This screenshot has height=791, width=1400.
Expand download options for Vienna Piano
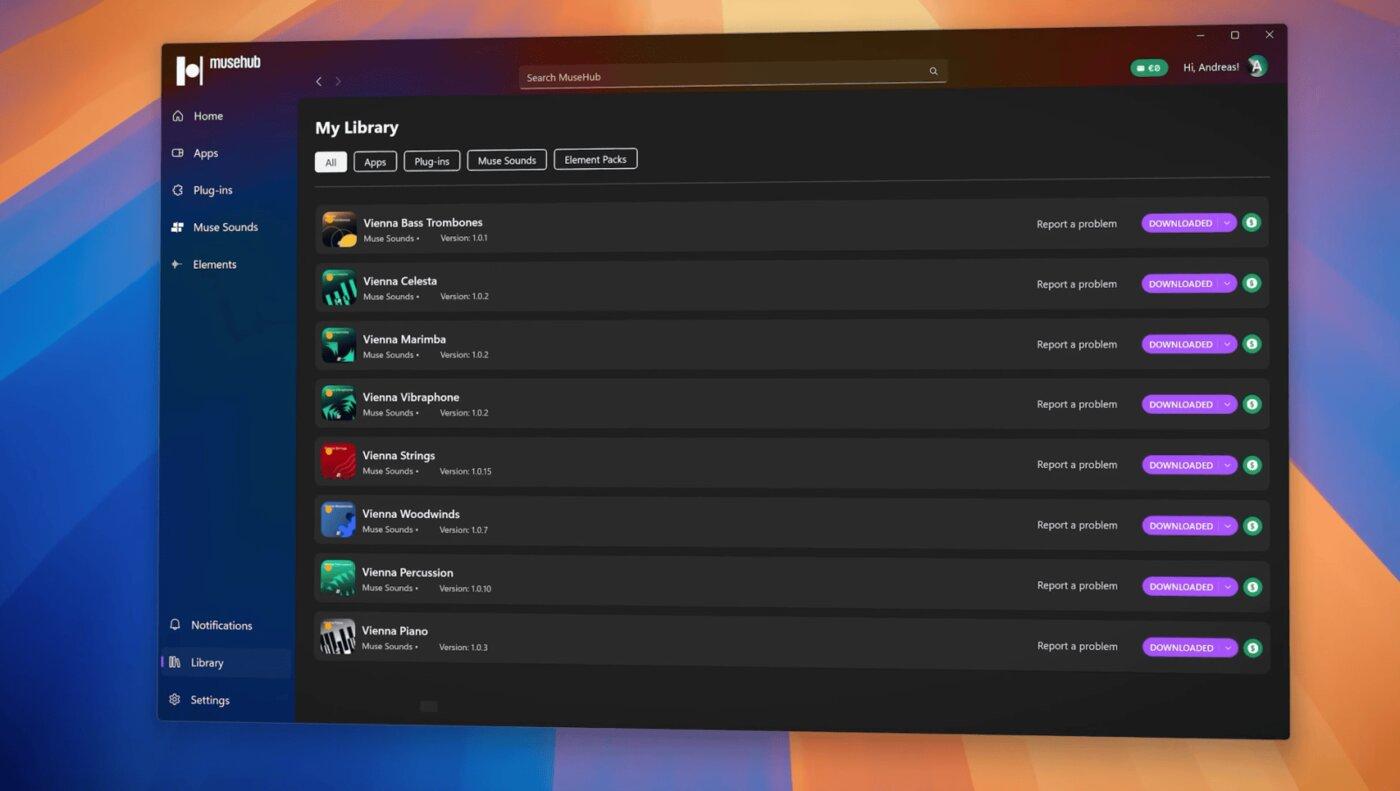point(1228,648)
